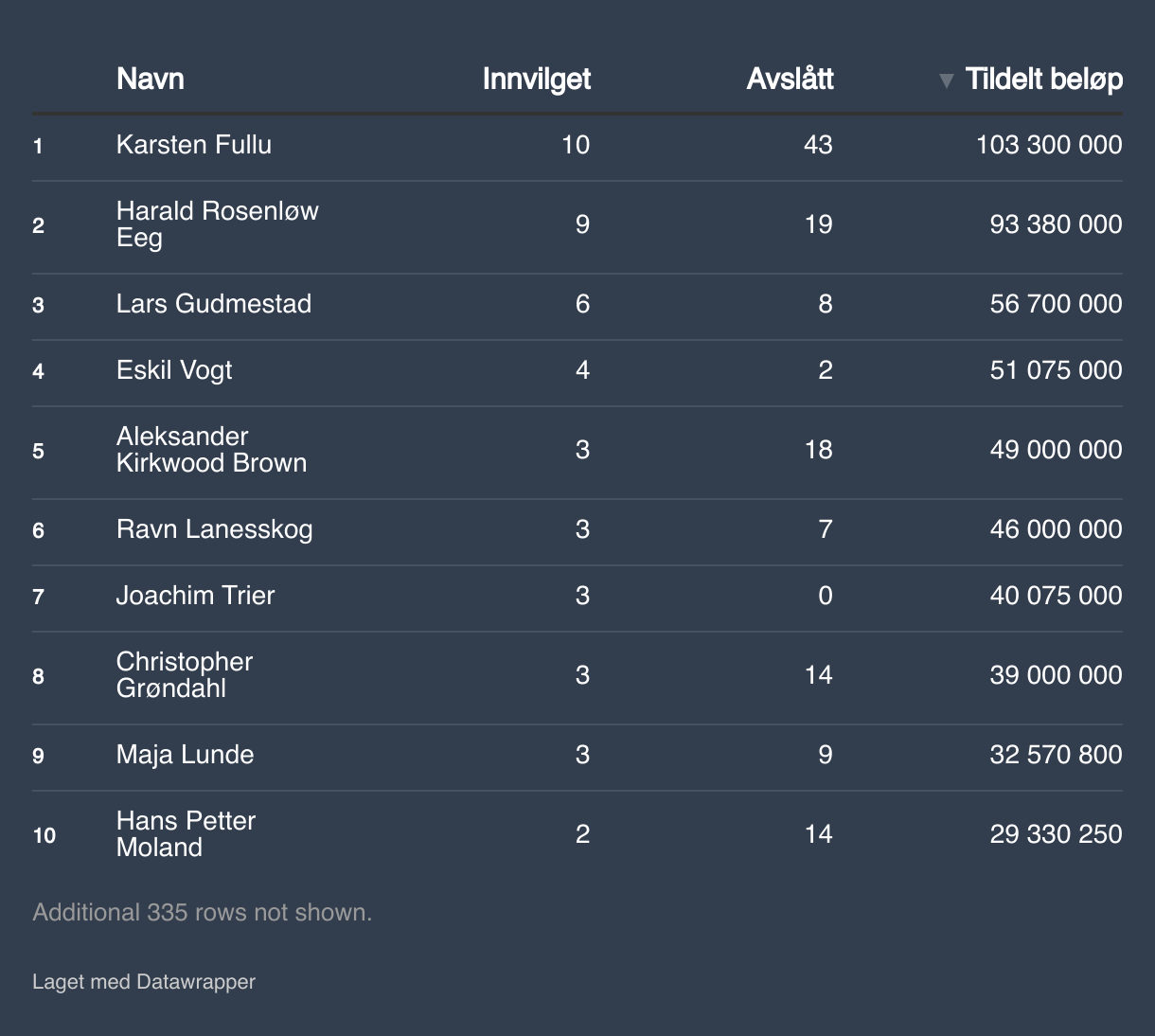Click the 103 300 000 amount cell
Screen dimensions: 1155x1036
1048,145
